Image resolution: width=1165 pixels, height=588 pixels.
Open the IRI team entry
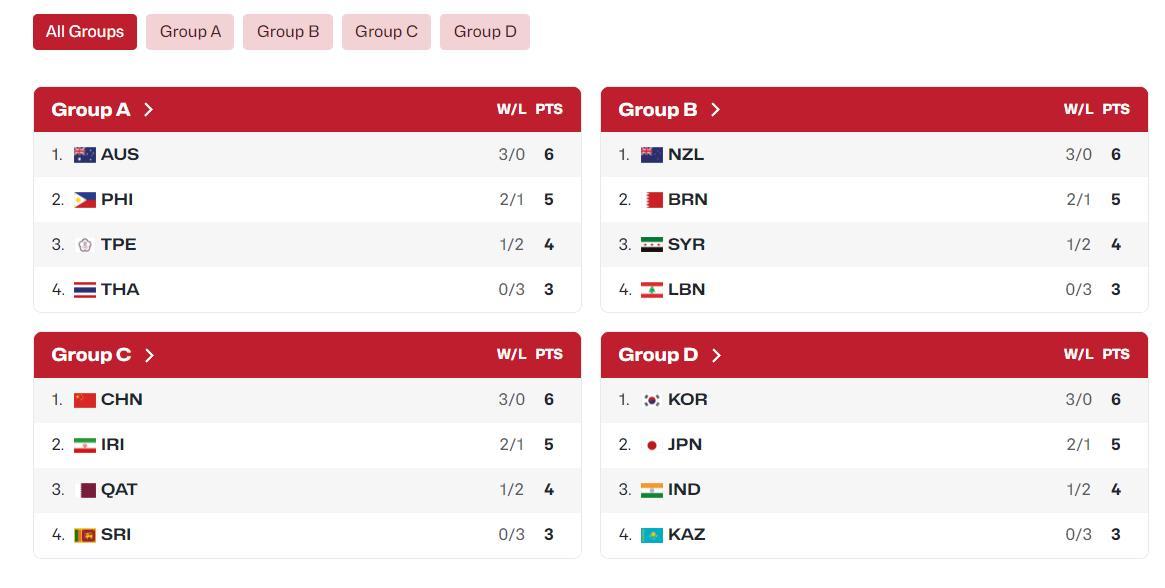tap(308, 445)
